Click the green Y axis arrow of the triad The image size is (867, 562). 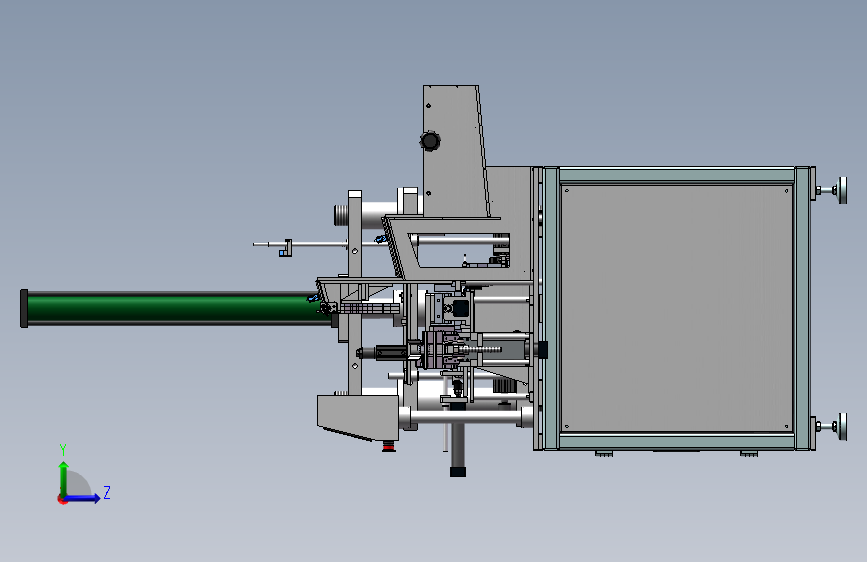click(64, 479)
